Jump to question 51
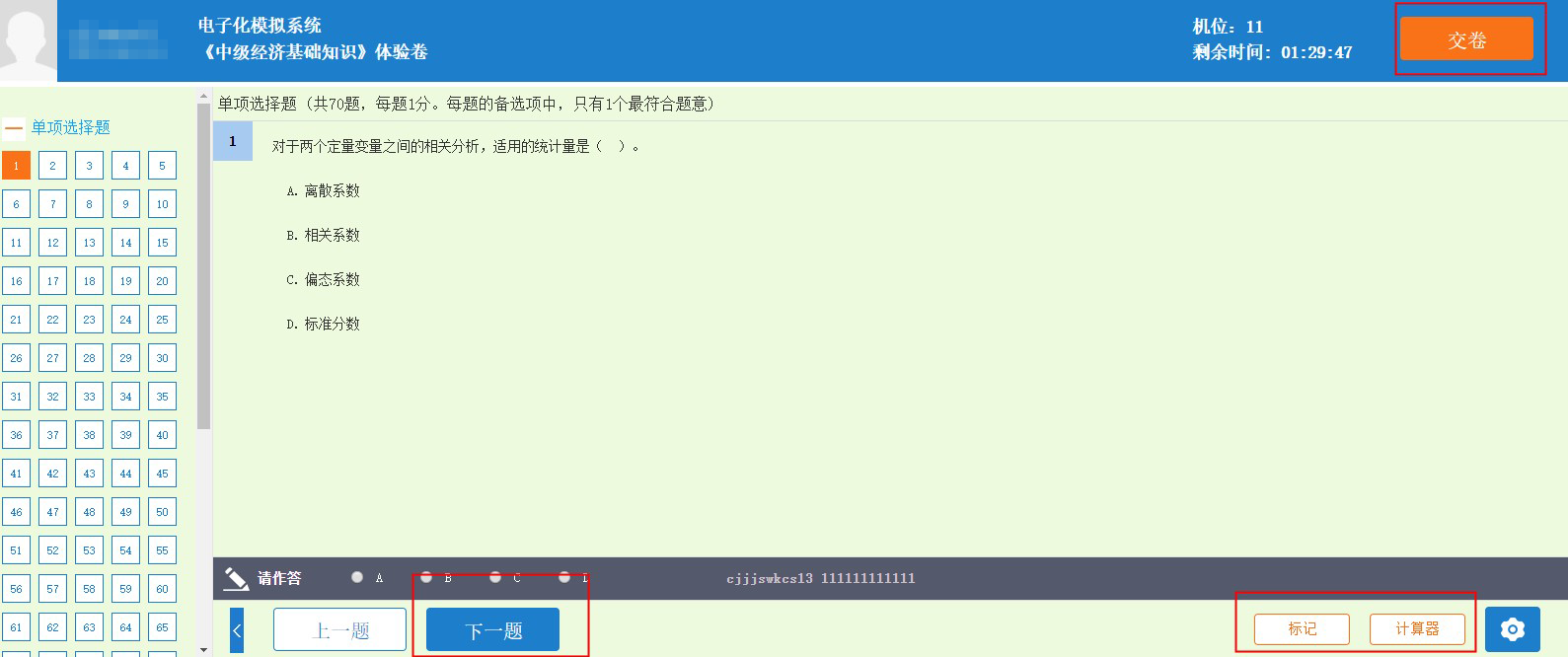Screen dimensions: 1568x657 click(x=16, y=550)
